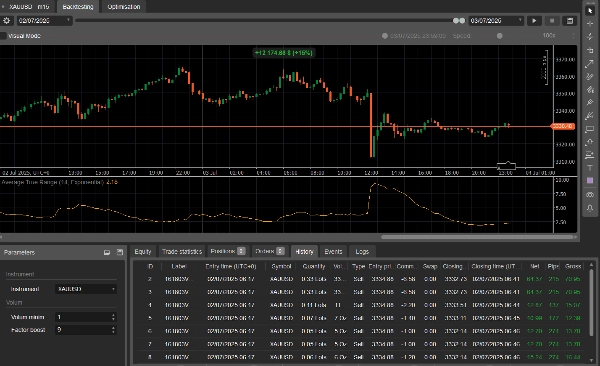Select the history row with ID 5
The image size is (600, 366).
pyautogui.click(x=359, y=318)
